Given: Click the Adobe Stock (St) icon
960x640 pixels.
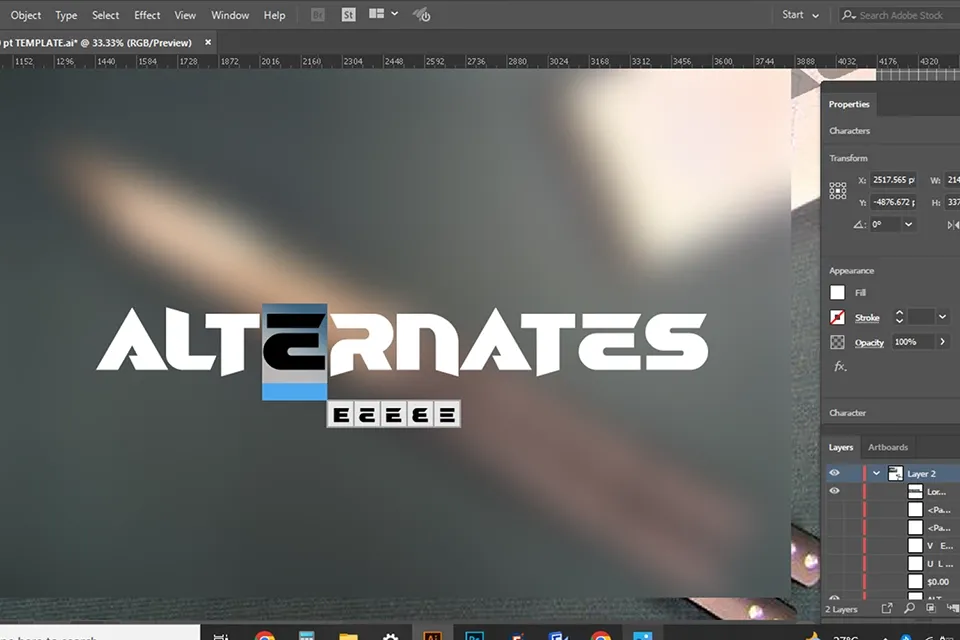Looking at the screenshot, I should (347, 15).
